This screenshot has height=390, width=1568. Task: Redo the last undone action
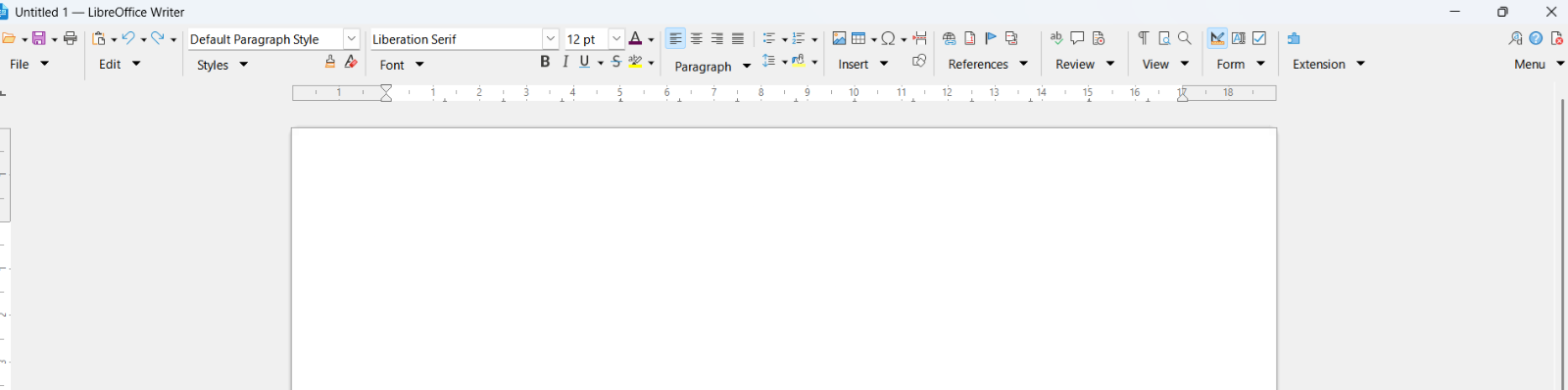coord(158,39)
